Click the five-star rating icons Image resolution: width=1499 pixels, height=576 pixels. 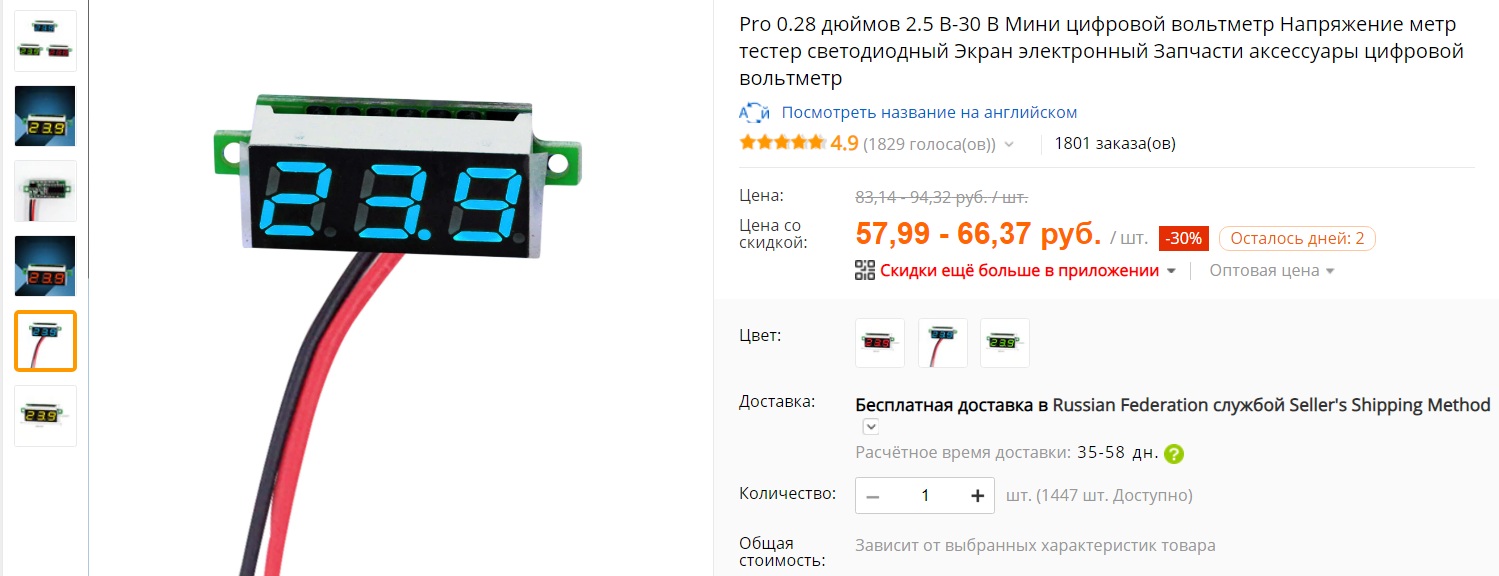(x=782, y=143)
